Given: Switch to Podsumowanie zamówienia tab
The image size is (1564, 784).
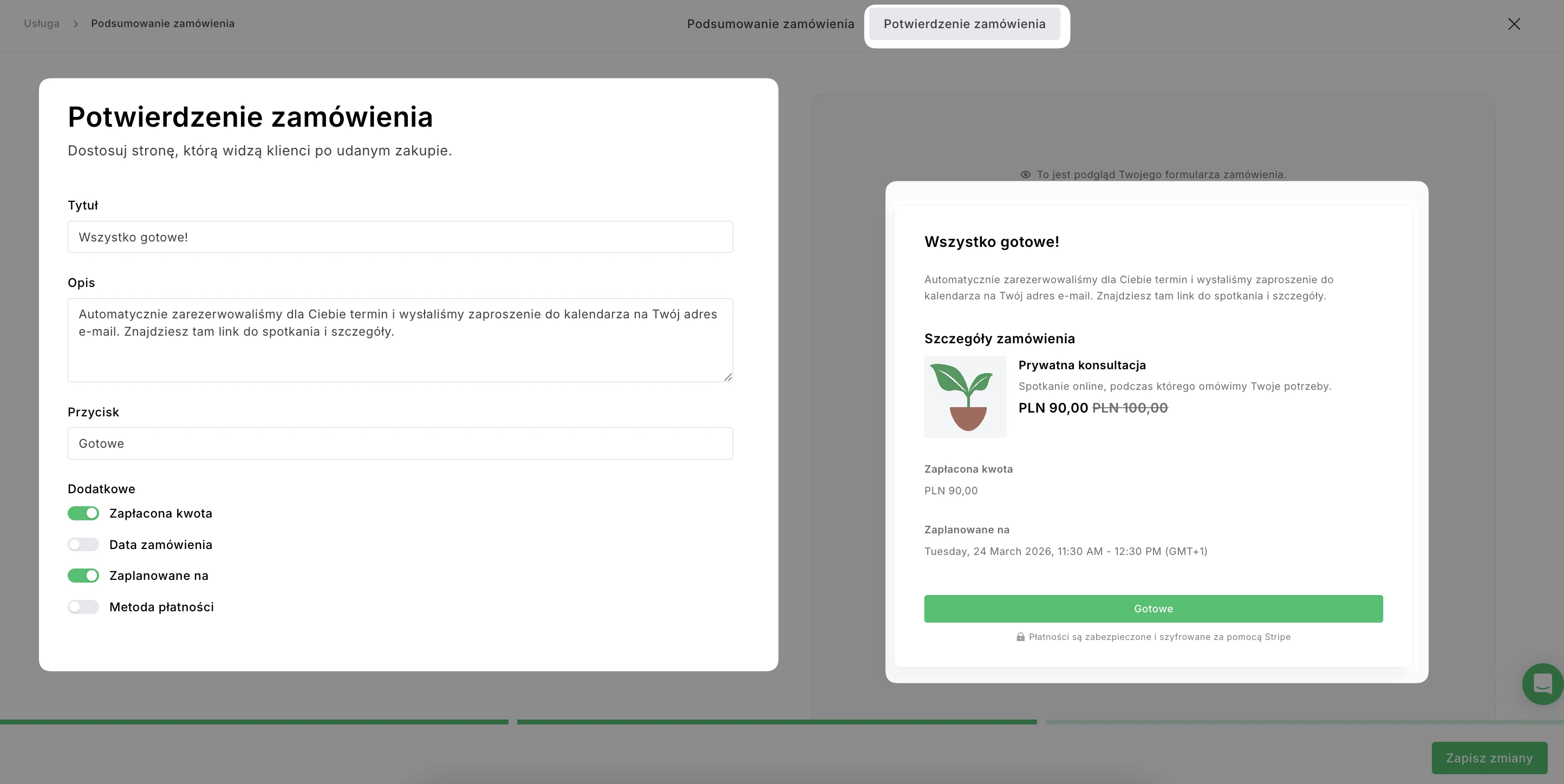Looking at the screenshot, I should coord(771,24).
